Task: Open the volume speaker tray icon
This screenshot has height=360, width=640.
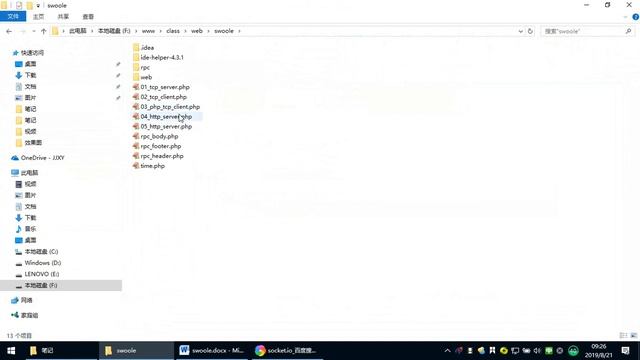Action: [537, 351]
